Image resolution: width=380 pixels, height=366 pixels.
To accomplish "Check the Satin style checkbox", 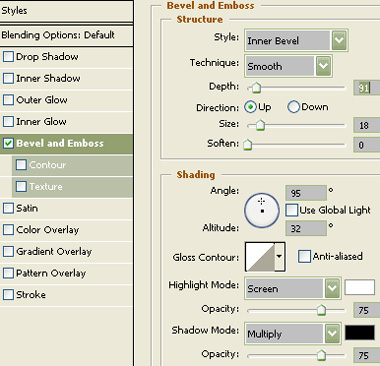I will pos(8,208).
